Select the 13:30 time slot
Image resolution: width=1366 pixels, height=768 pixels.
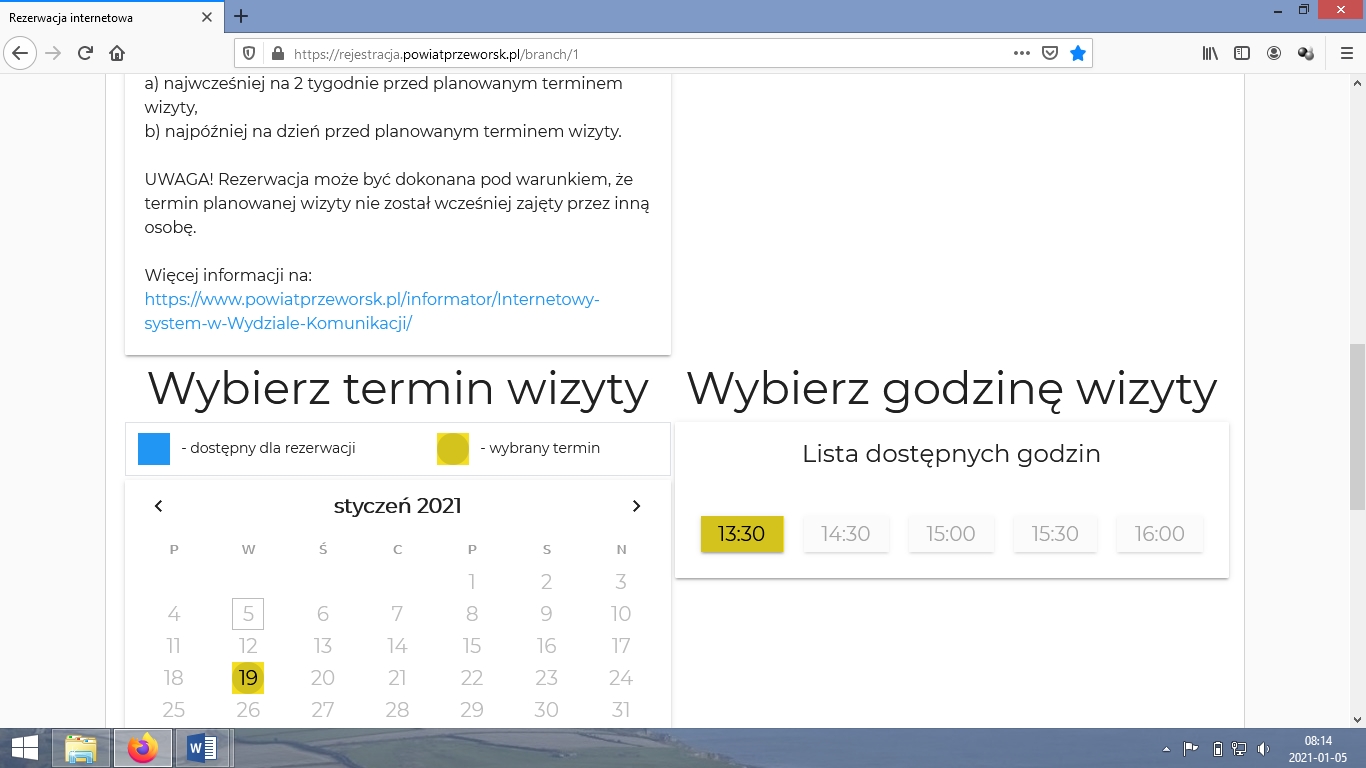[x=741, y=534]
